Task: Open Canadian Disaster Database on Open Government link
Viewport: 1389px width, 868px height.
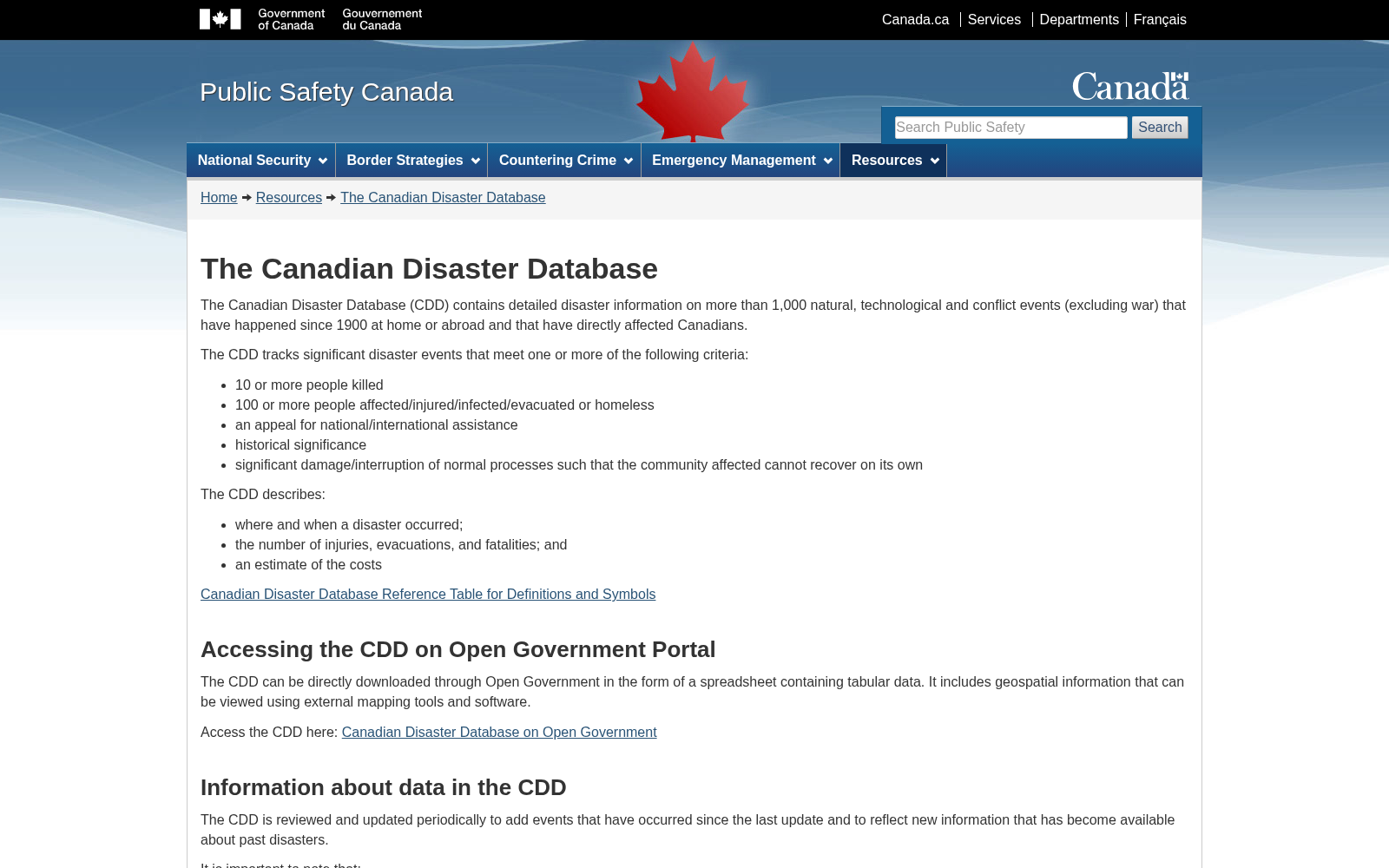Action: pyautogui.click(x=499, y=733)
